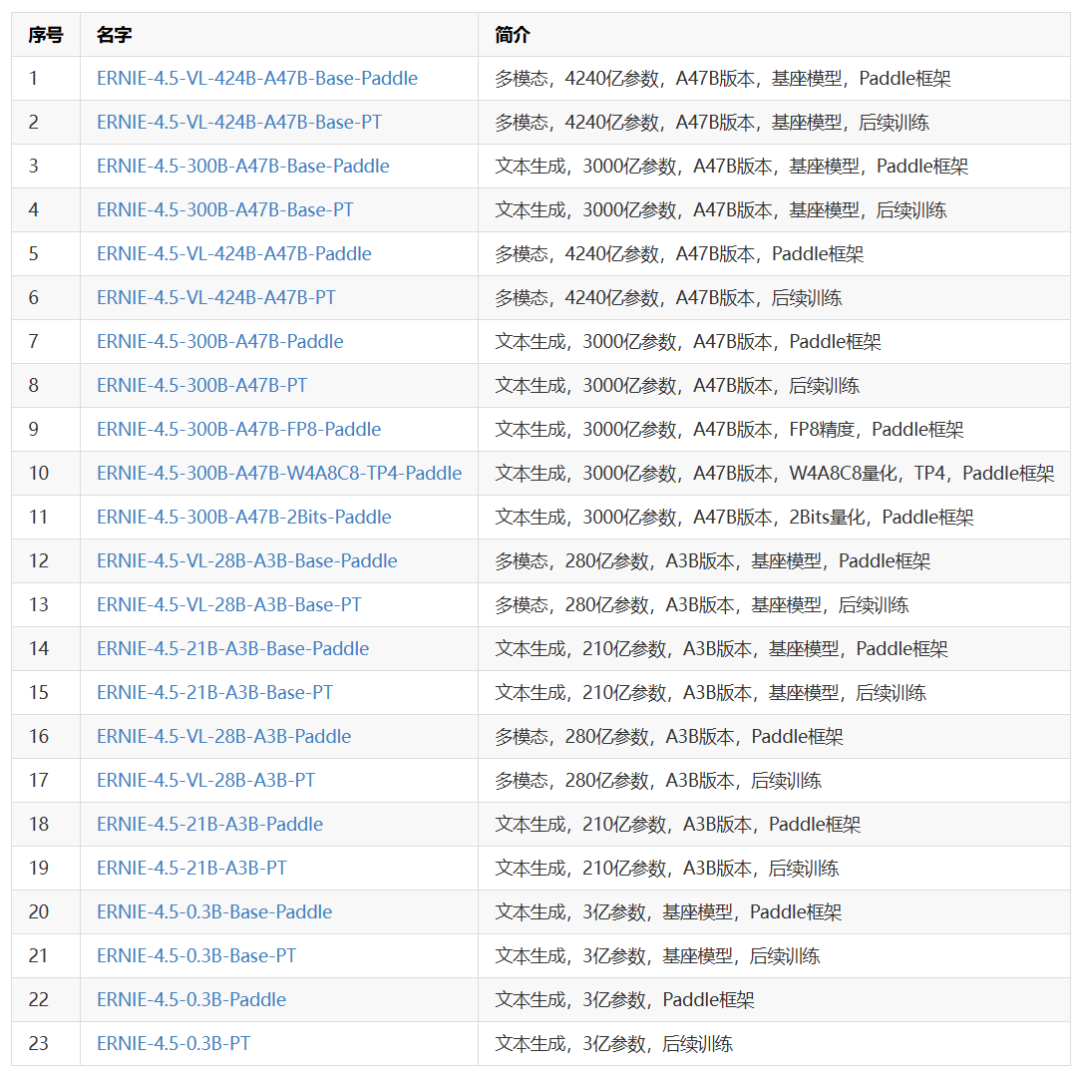1080x1073 pixels.
Task: Open the ERNIE-4.5-VL-424B-A47B-PT link
Action: coord(216,298)
